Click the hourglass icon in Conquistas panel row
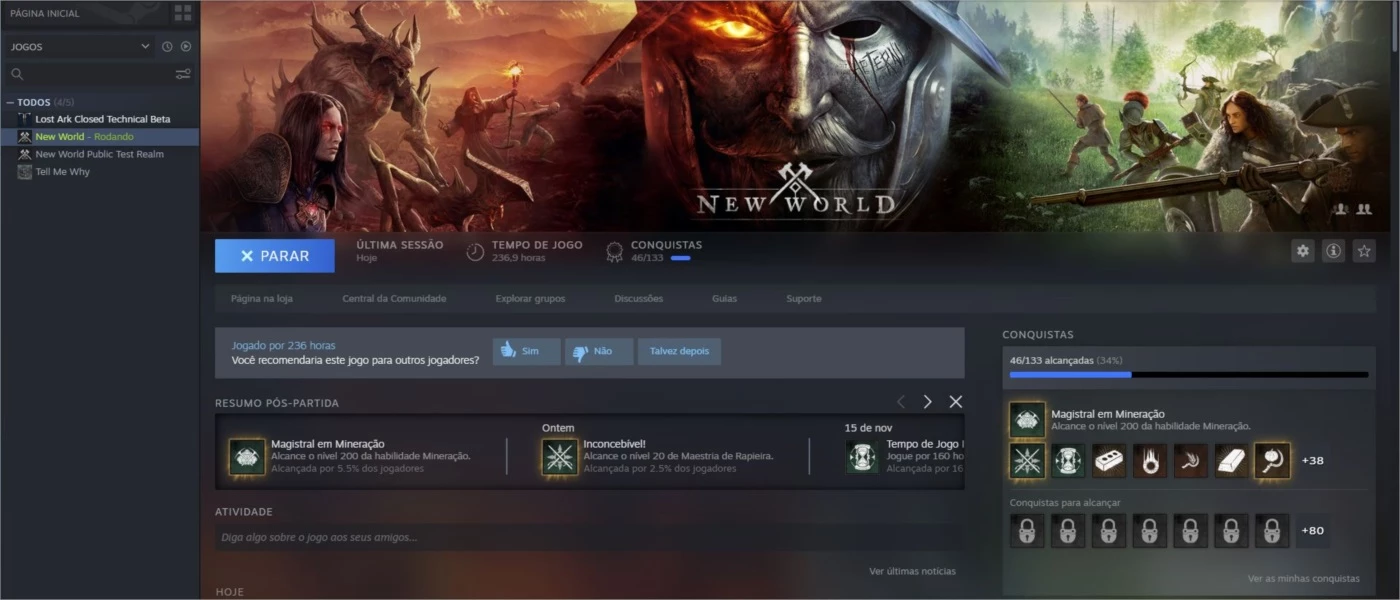This screenshot has width=1400, height=600. point(1068,461)
